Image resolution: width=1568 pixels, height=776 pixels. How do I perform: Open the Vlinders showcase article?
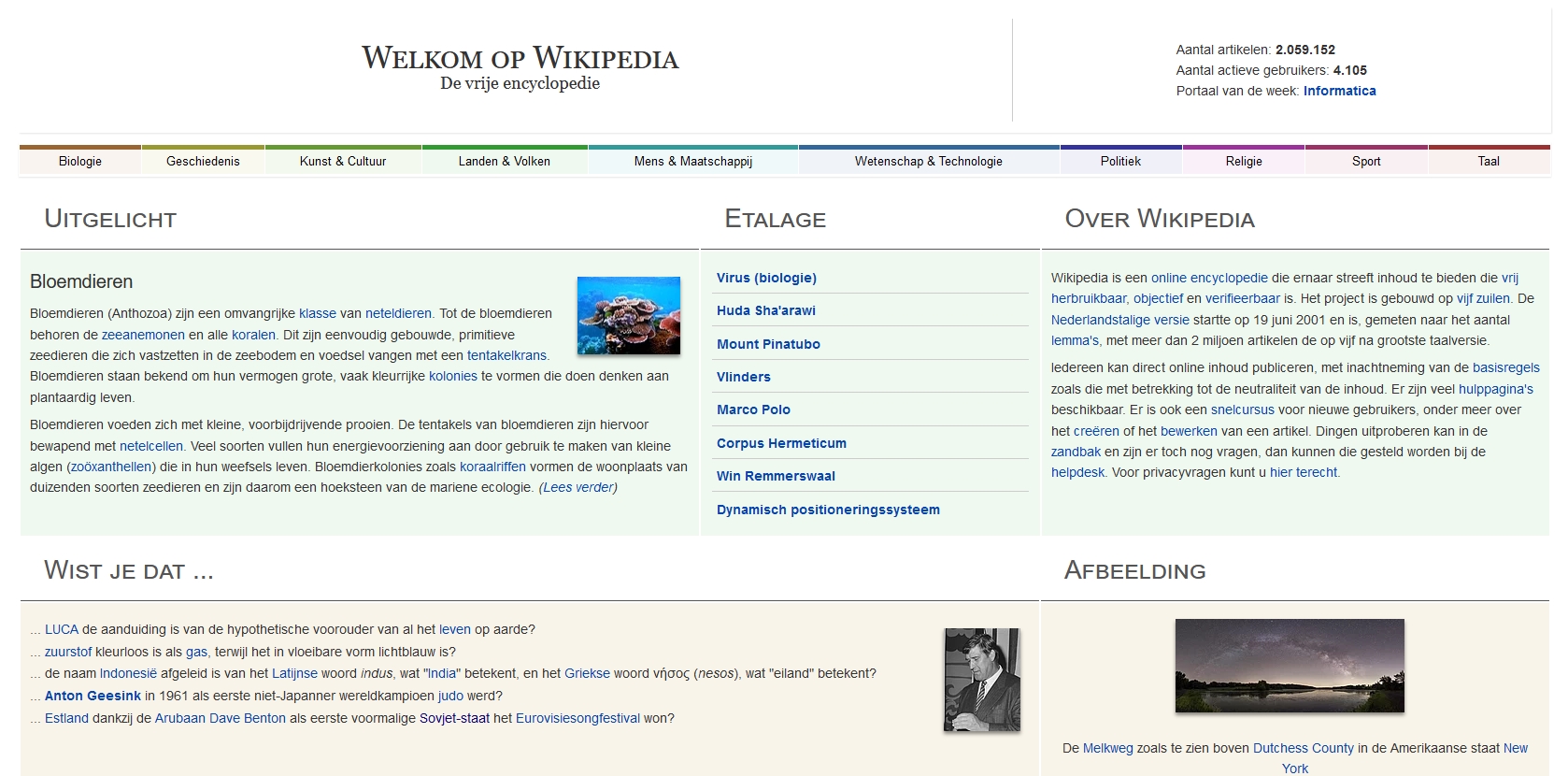pos(744,377)
